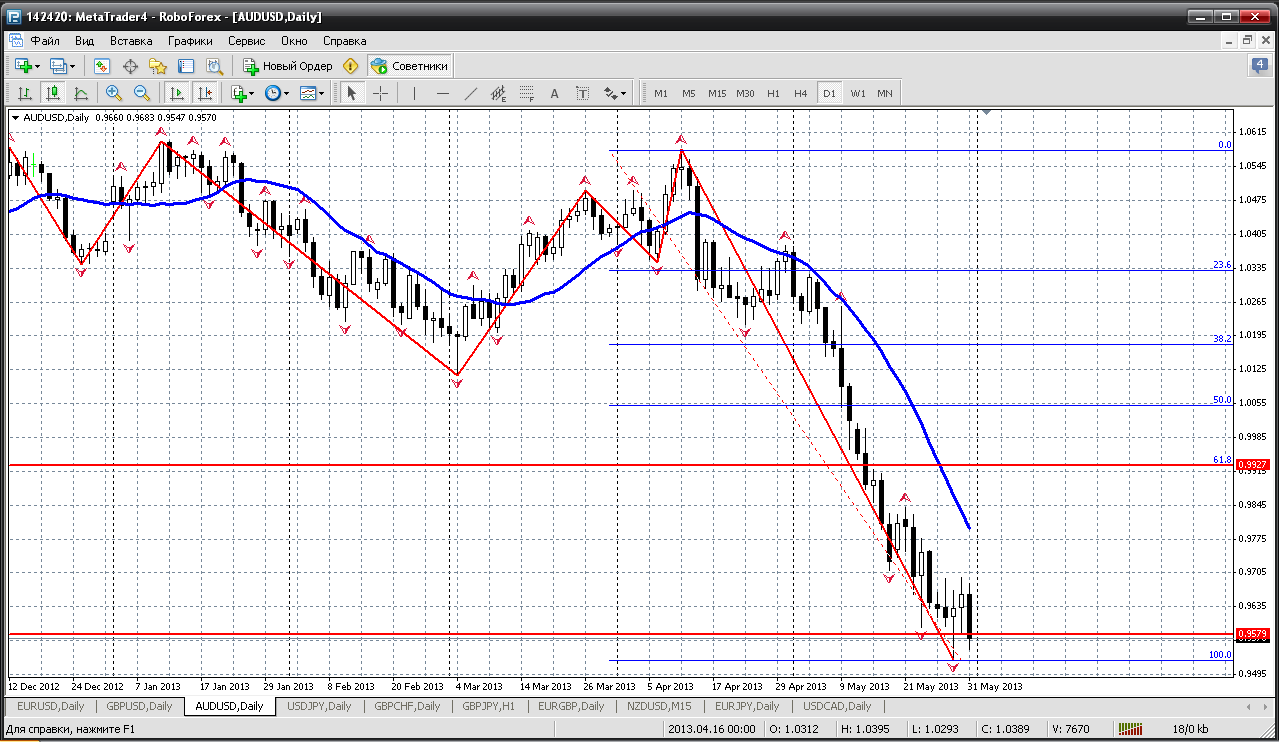Select the horizontal line drawing tool
This screenshot has height=742, width=1279.
tap(443, 93)
